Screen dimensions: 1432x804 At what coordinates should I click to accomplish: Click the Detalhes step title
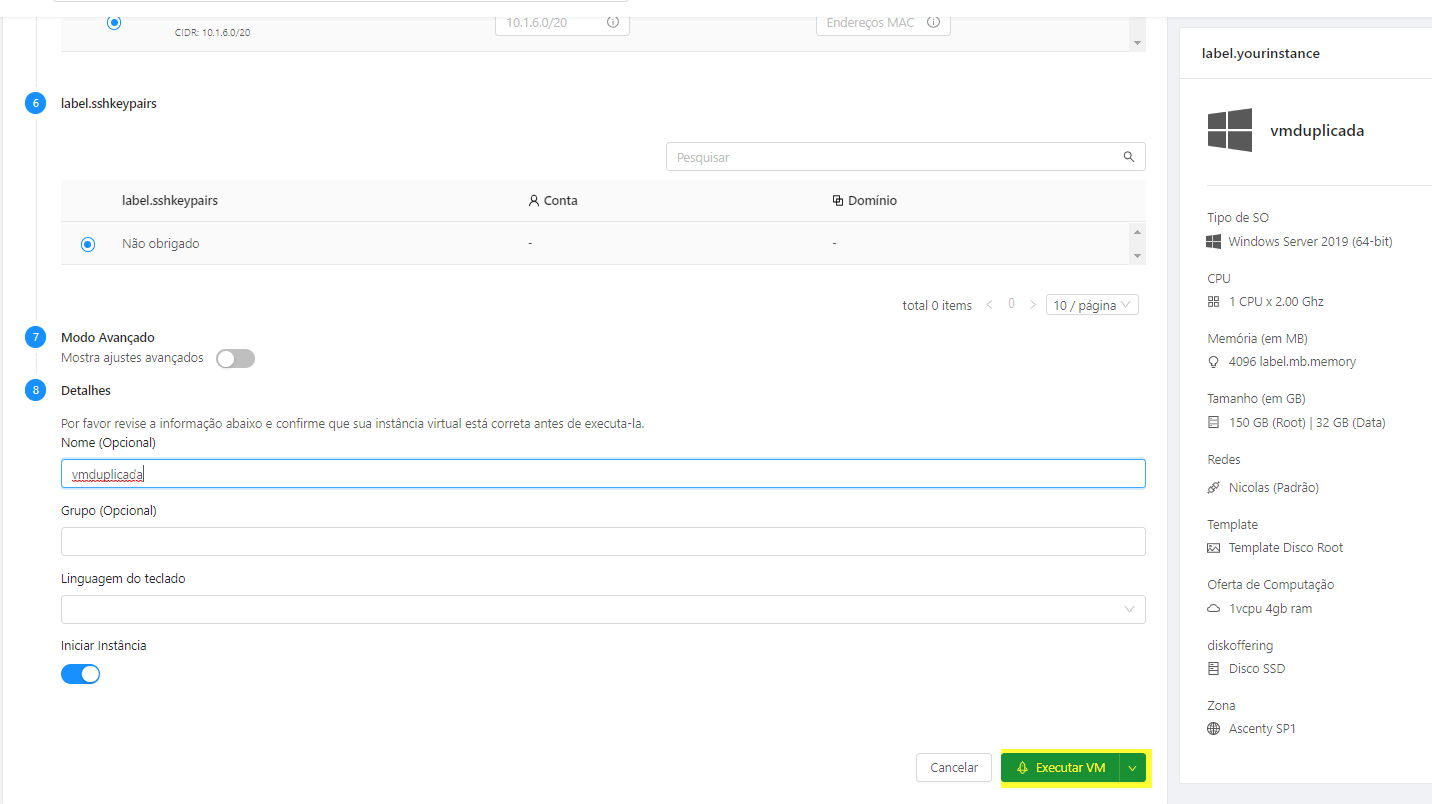click(x=86, y=390)
